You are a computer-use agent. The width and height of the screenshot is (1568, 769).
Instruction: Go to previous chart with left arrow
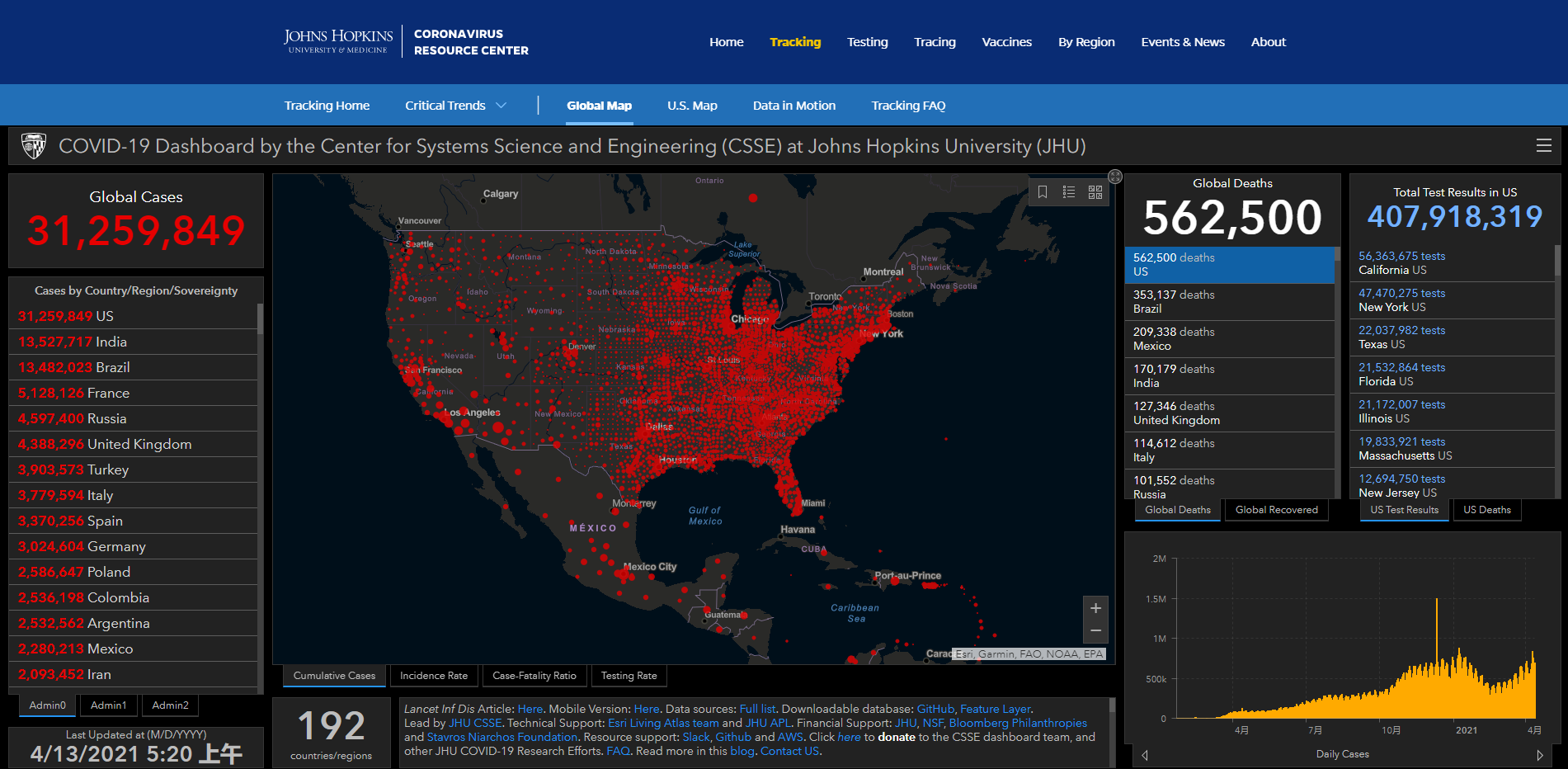coord(1145,755)
